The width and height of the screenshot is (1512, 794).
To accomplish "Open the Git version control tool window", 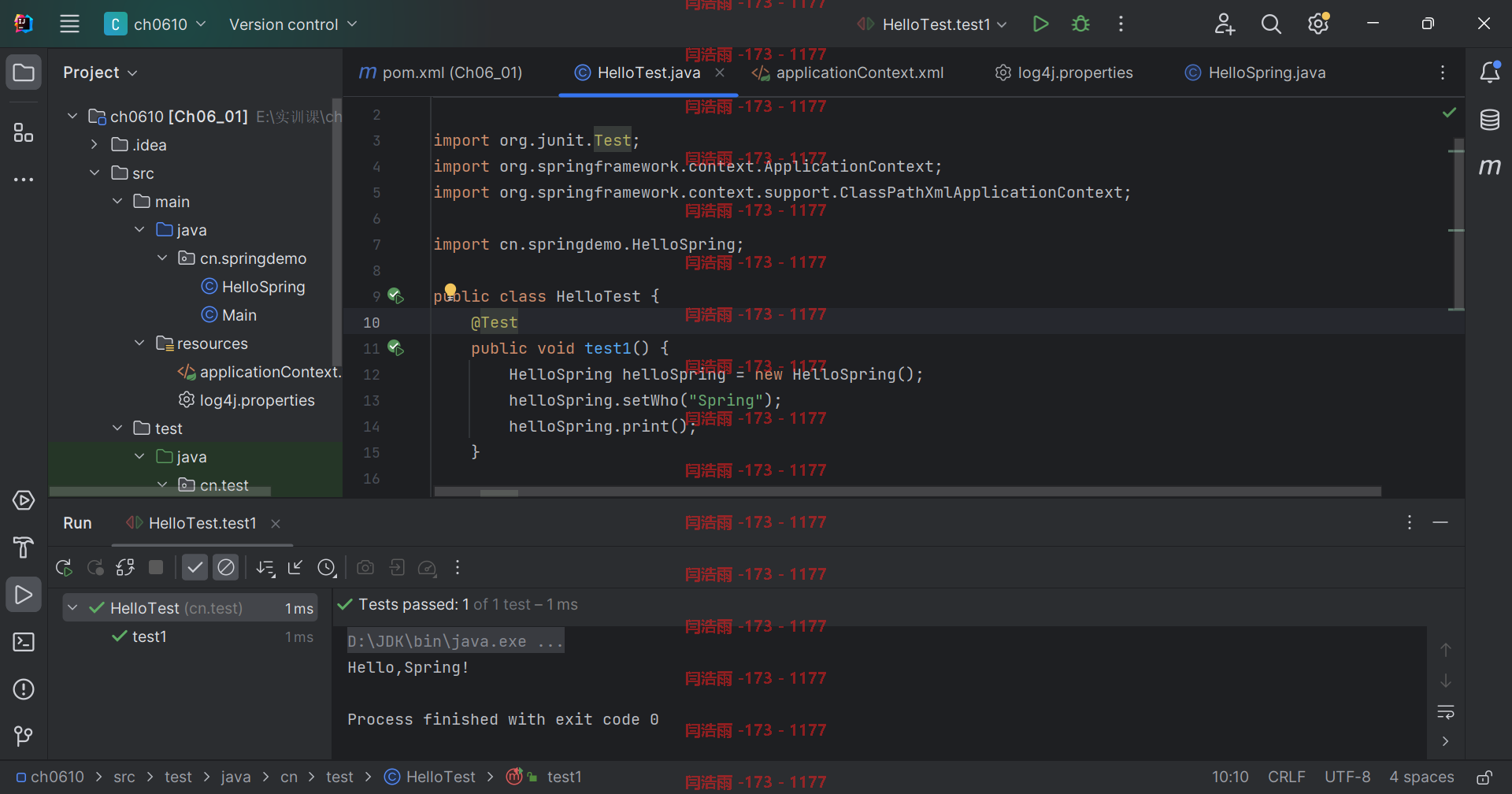I will (24, 736).
